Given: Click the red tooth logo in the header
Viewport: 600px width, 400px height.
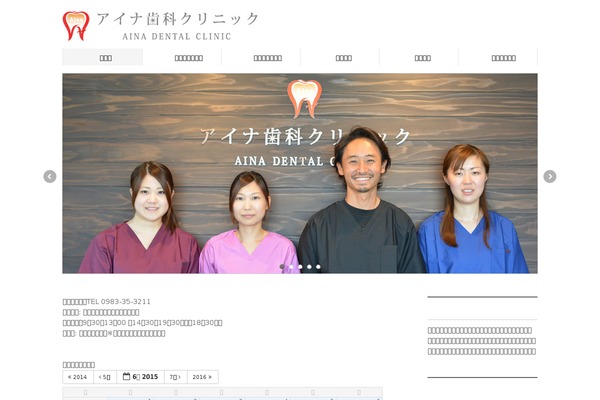Looking at the screenshot, I should tap(76, 26).
